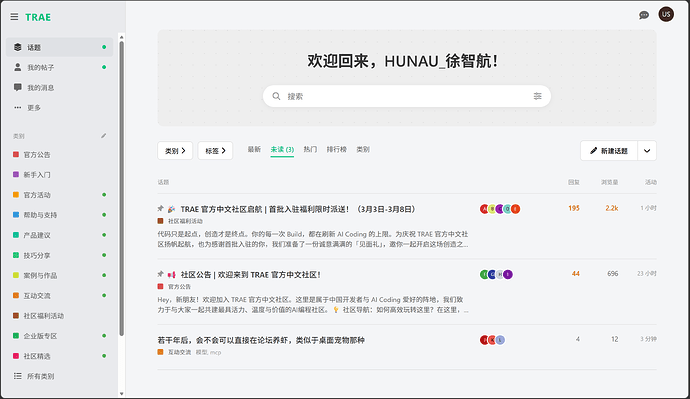
Task: Open the 社区精选 category in sidebar
Action: [59, 356]
